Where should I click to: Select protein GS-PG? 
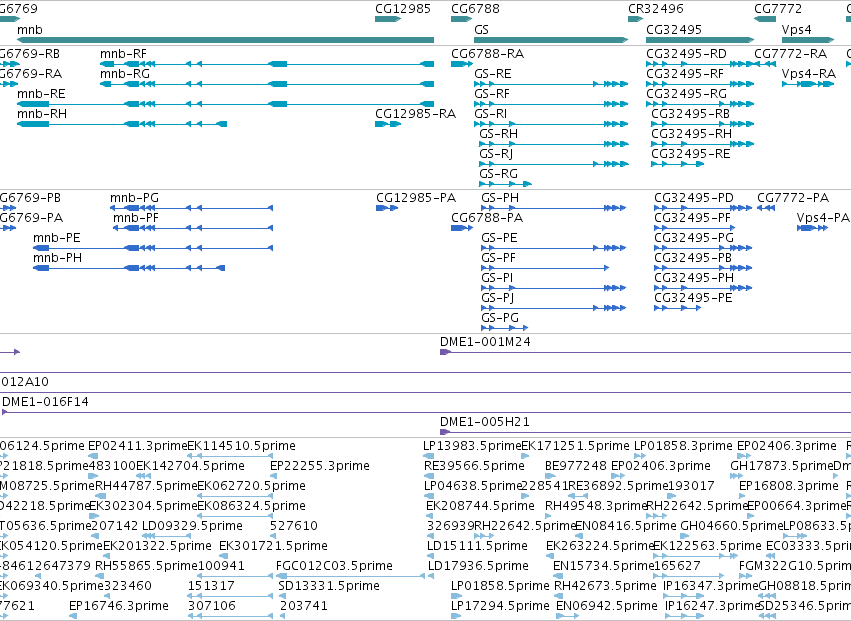pos(504,328)
